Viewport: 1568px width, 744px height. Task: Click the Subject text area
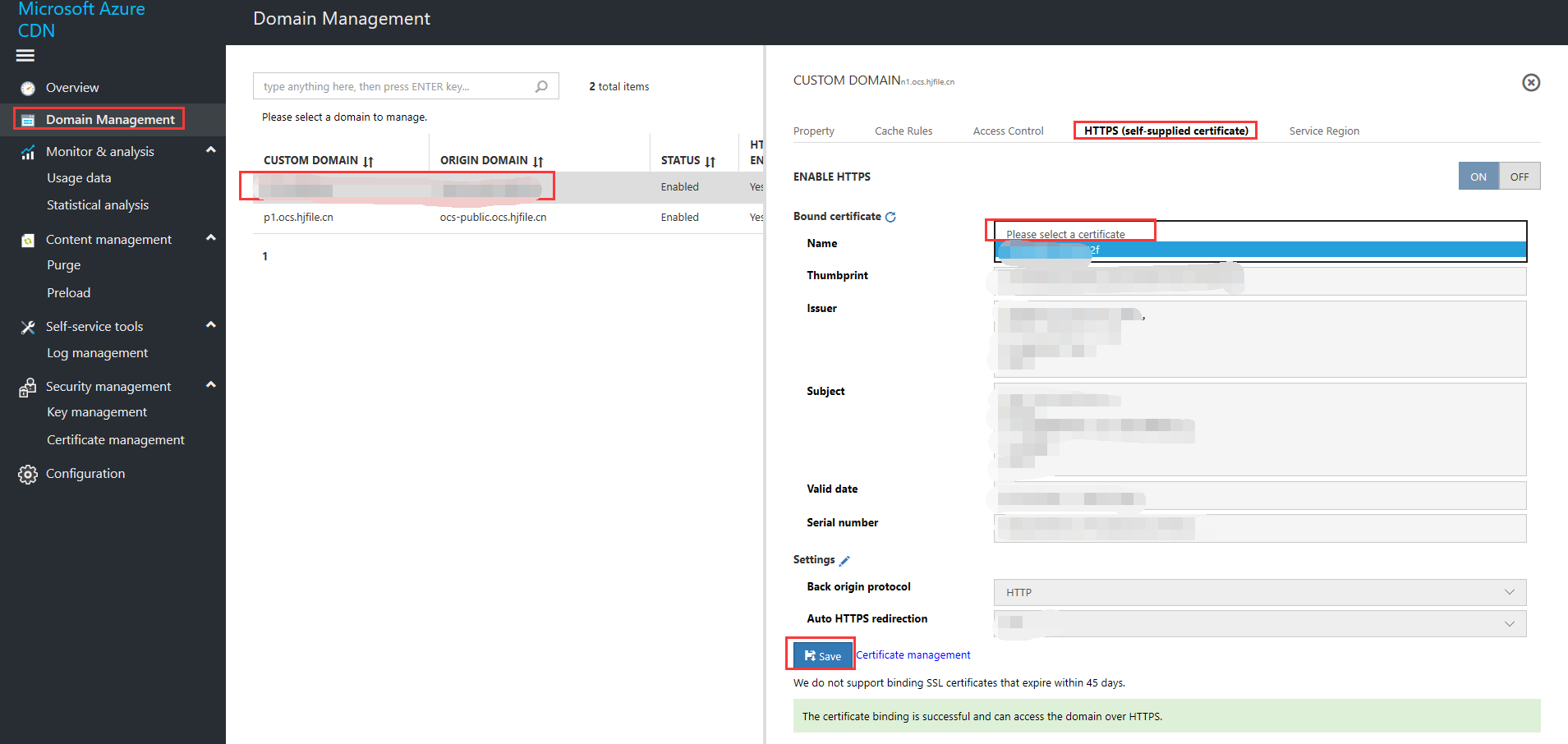coord(1260,429)
